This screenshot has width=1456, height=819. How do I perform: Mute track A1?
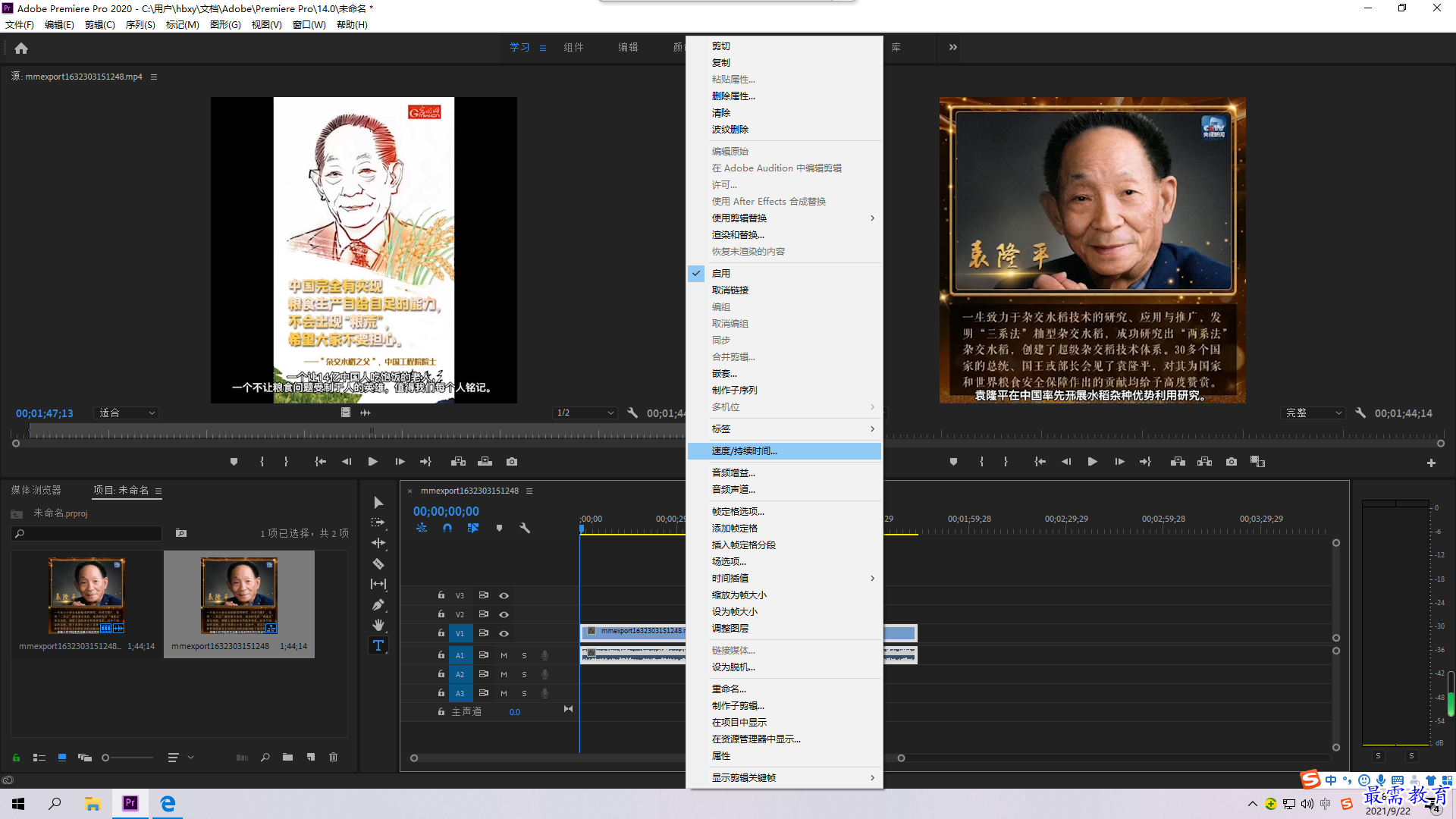click(504, 655)
